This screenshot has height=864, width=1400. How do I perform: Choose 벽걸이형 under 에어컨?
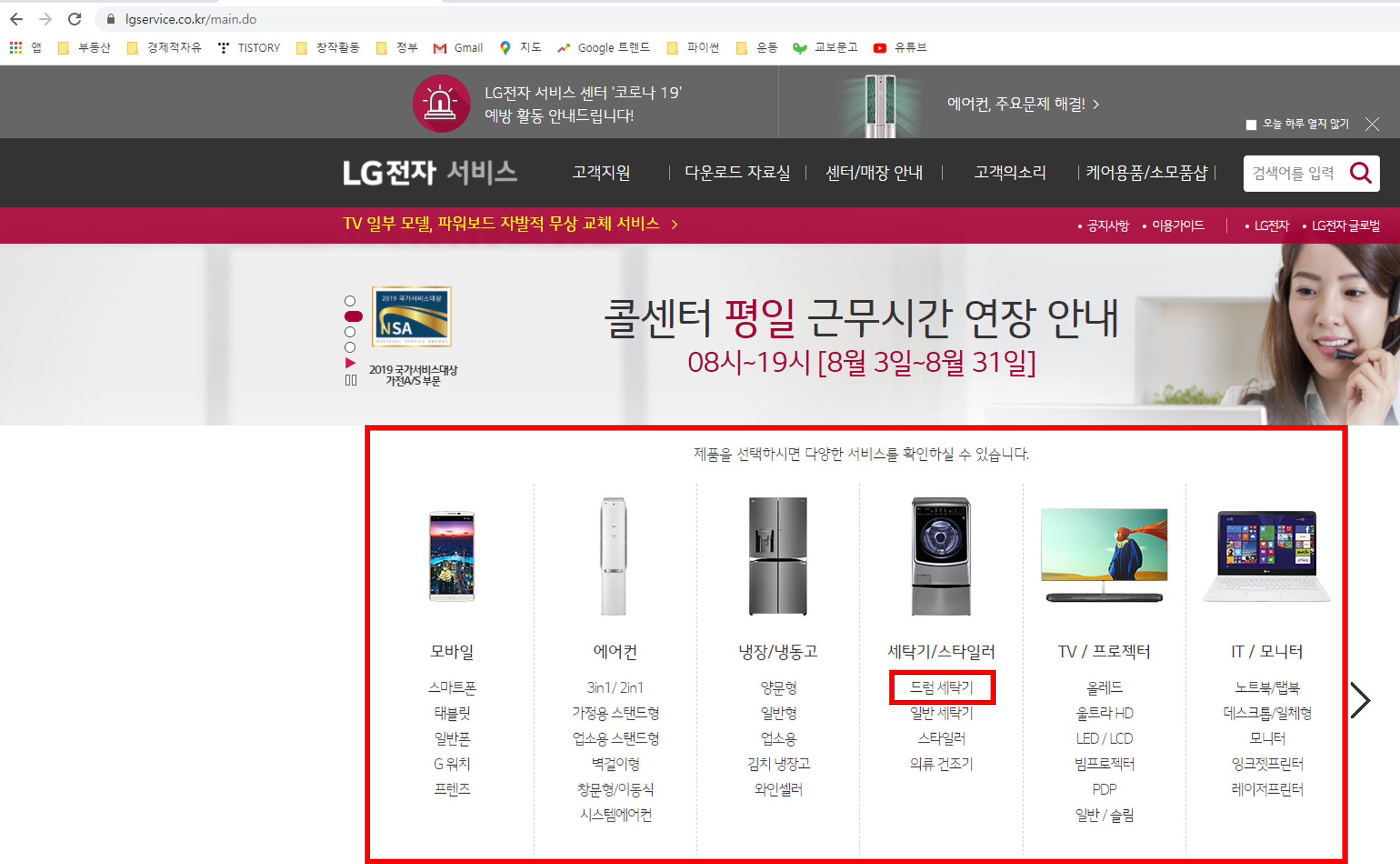[615, 764]
